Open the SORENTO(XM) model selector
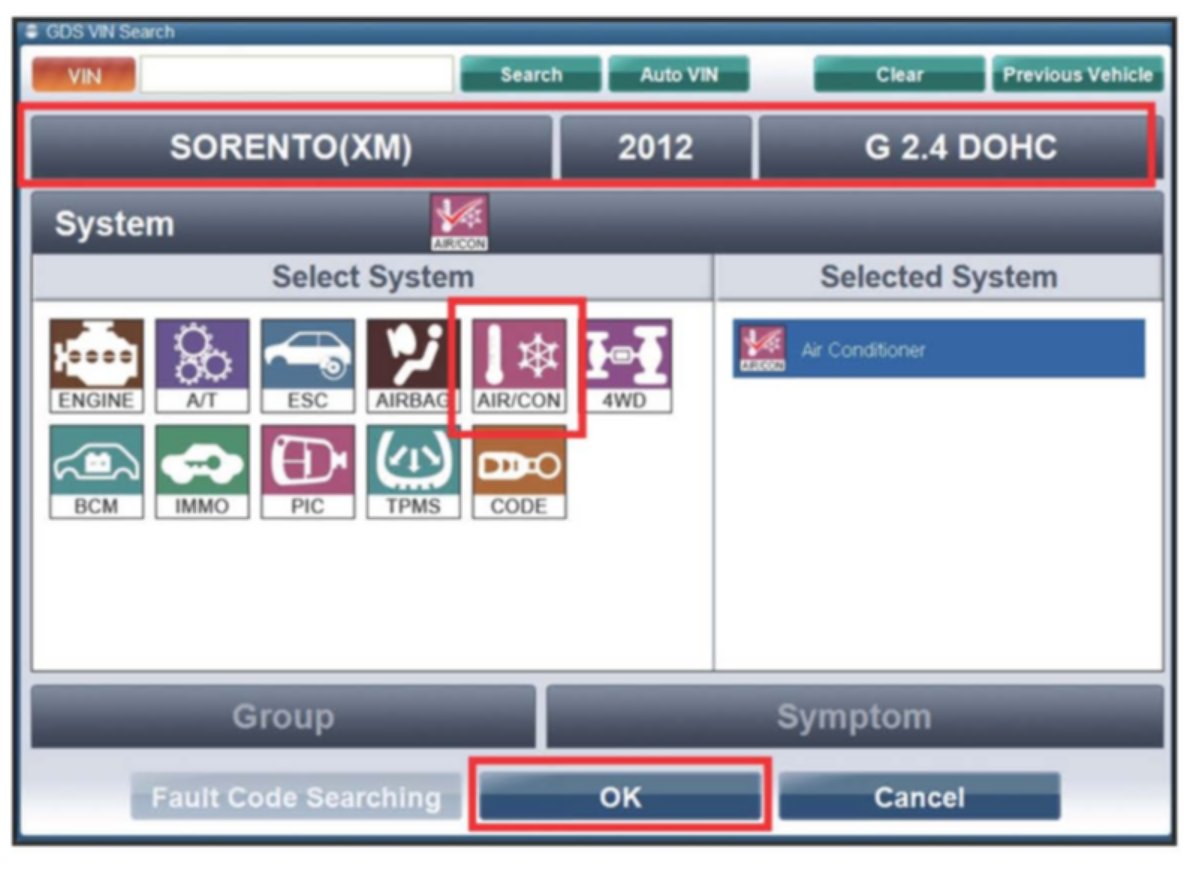 pos(290,148)
